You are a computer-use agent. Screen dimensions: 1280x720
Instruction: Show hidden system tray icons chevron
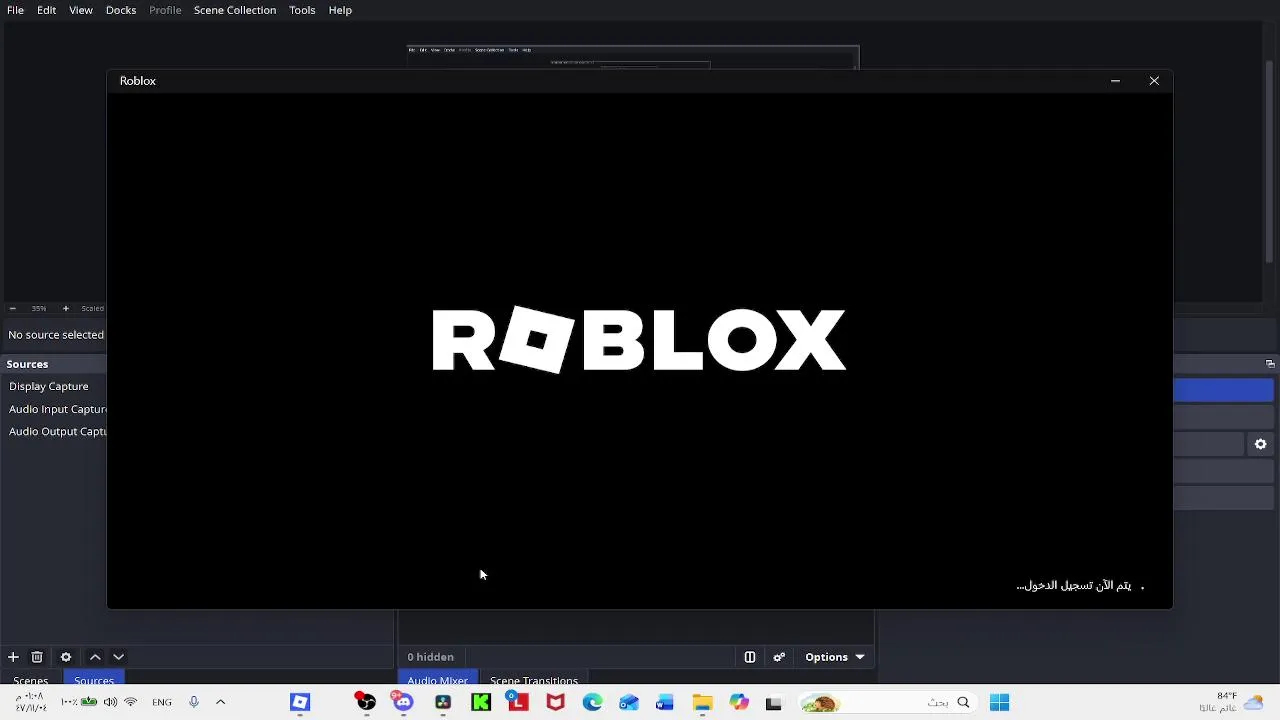(220, 703)
